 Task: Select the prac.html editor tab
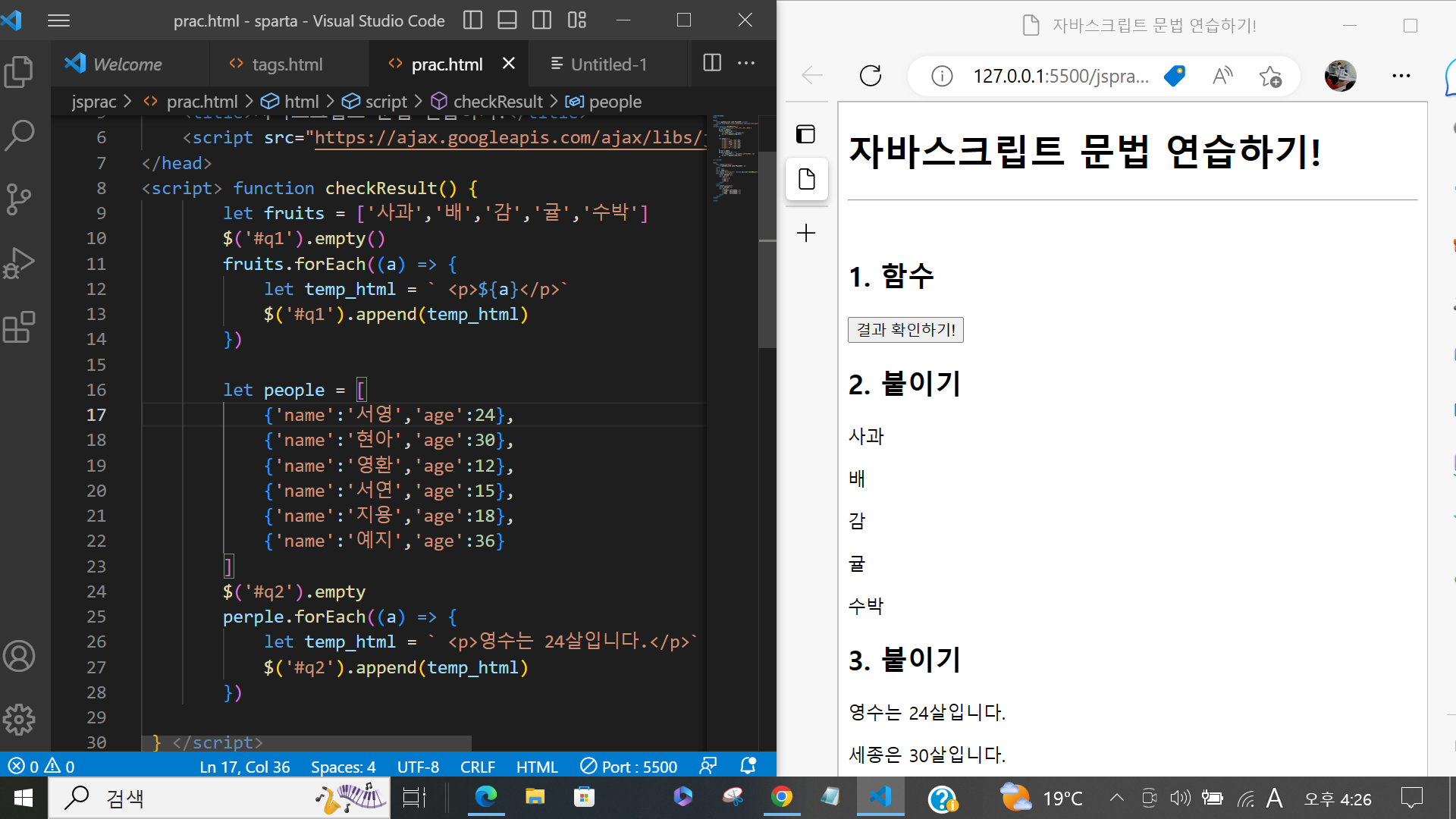pyautogui.click(x=447, y=64)
